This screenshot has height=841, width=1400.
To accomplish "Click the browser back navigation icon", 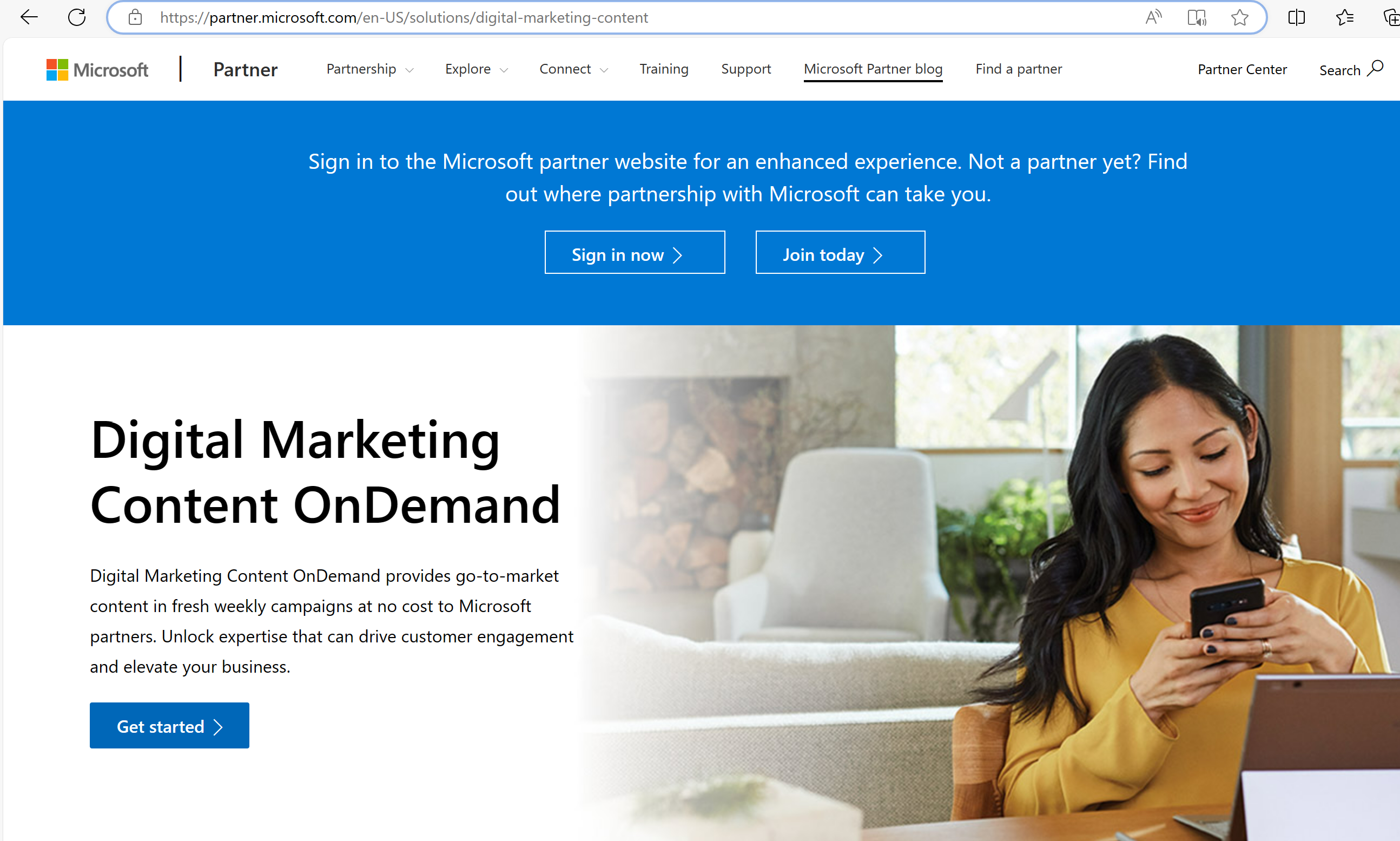I will [x=29, y=17].
